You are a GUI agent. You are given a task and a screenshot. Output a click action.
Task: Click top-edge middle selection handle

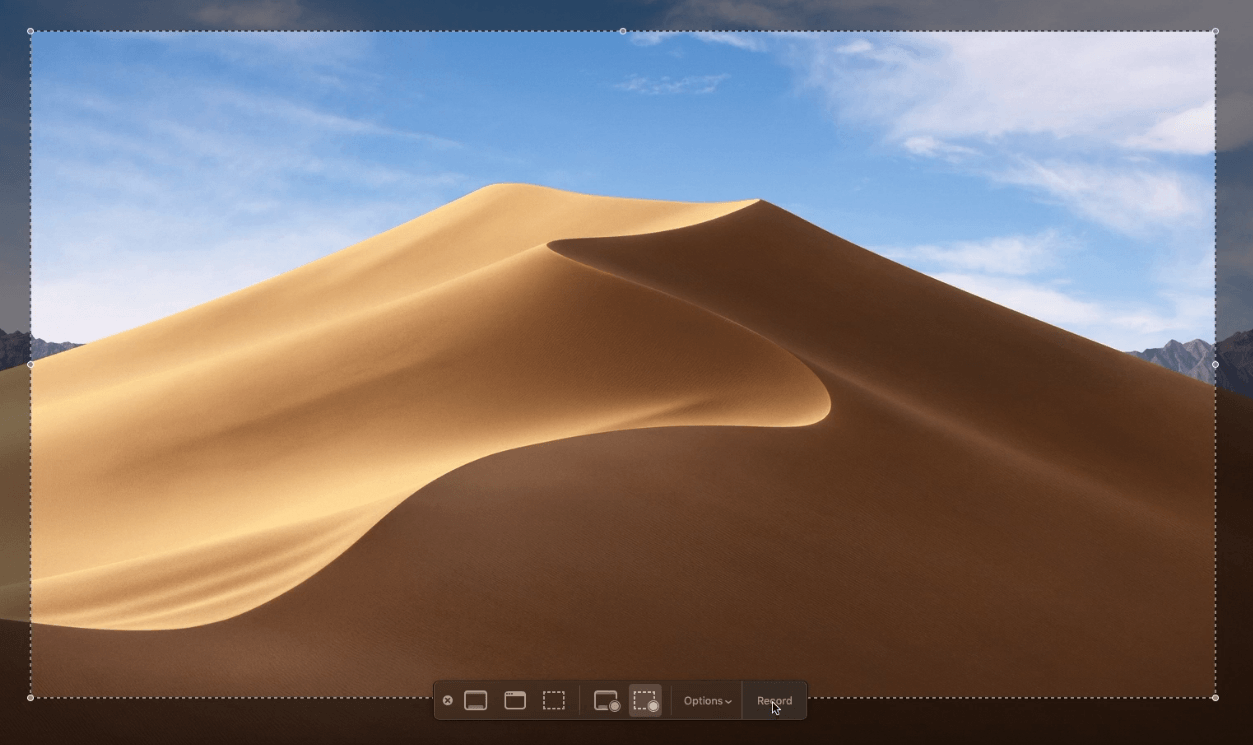coord(623,31)
